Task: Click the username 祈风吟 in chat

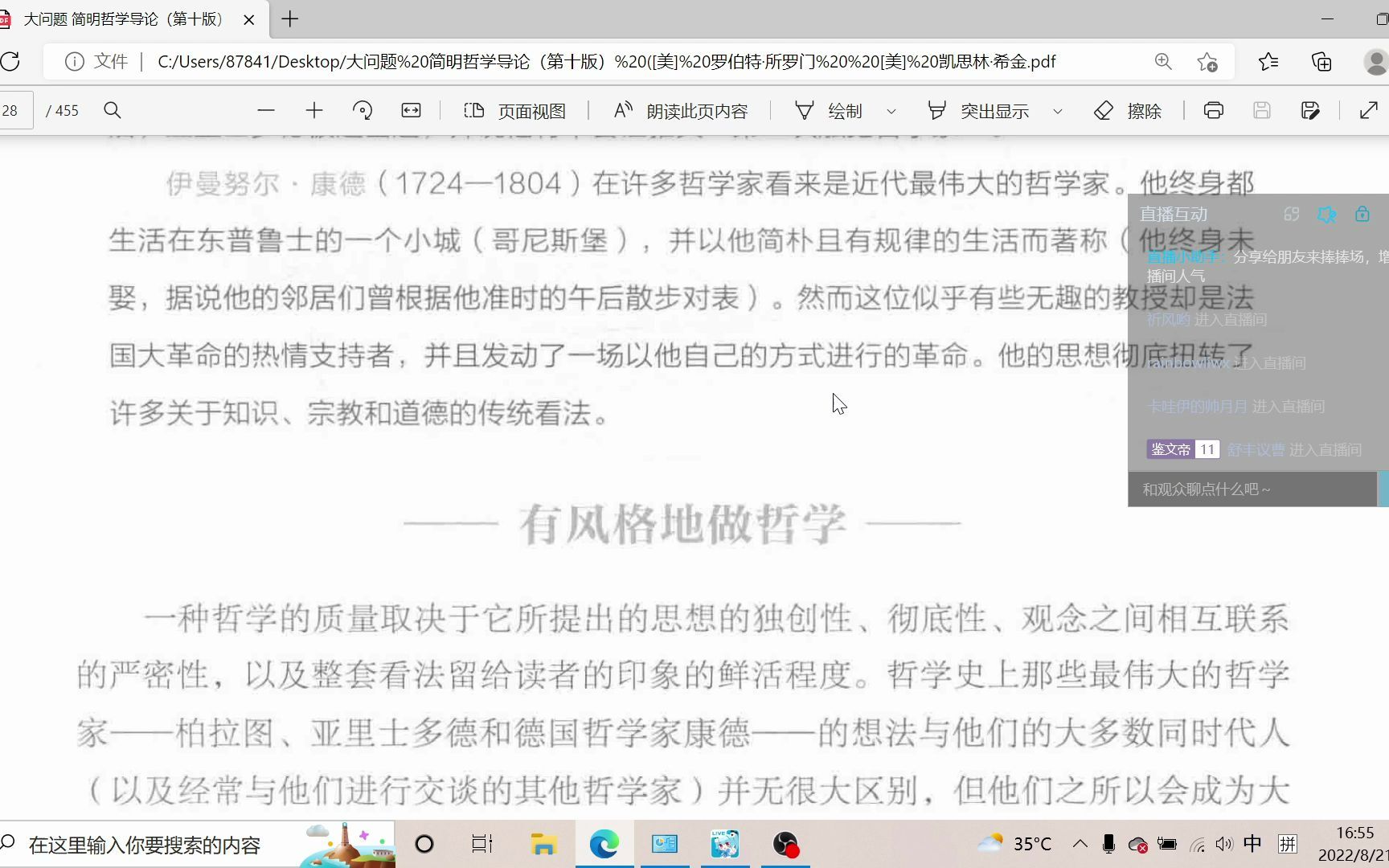Action: pyautogui.click(x=1168, y=320)
